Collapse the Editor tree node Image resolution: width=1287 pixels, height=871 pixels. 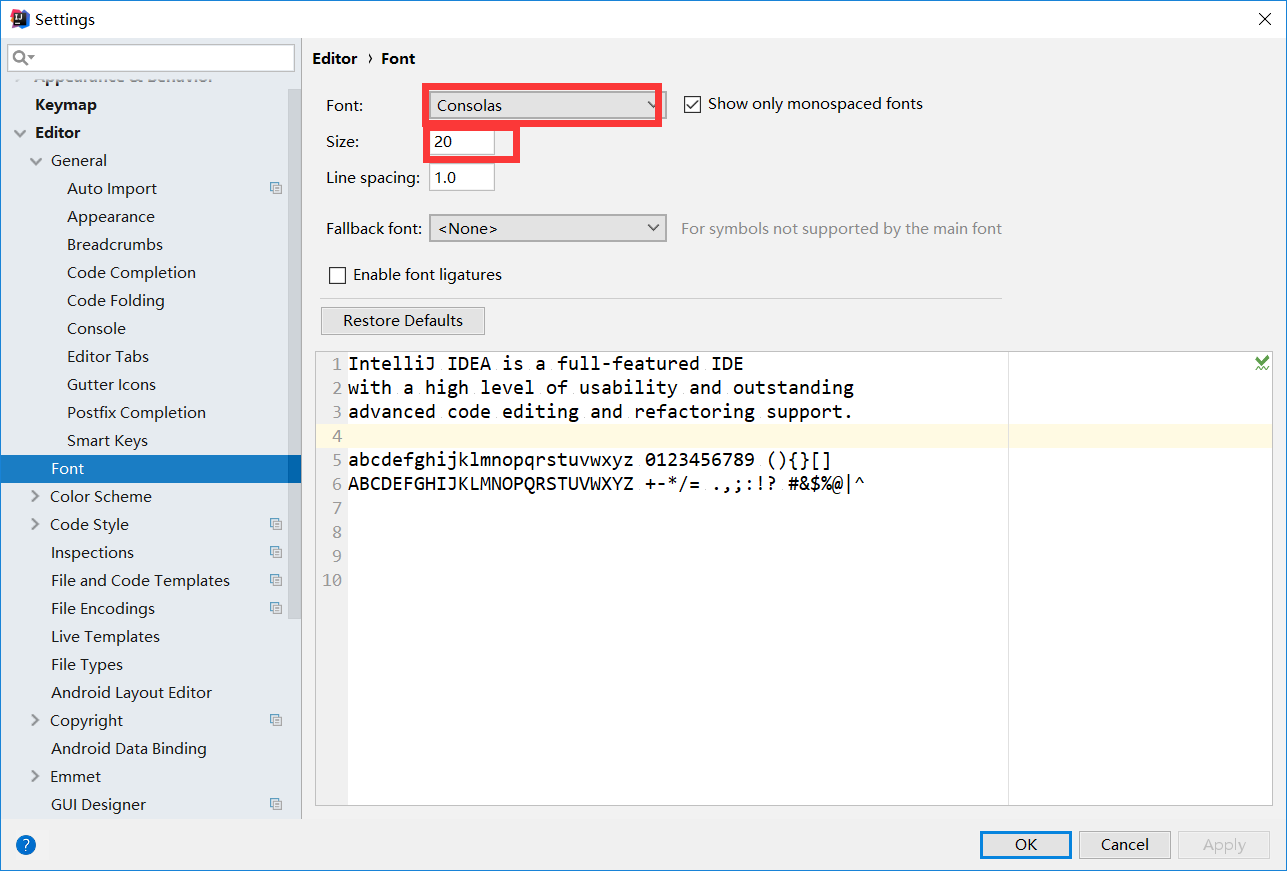tap(21, 133)
